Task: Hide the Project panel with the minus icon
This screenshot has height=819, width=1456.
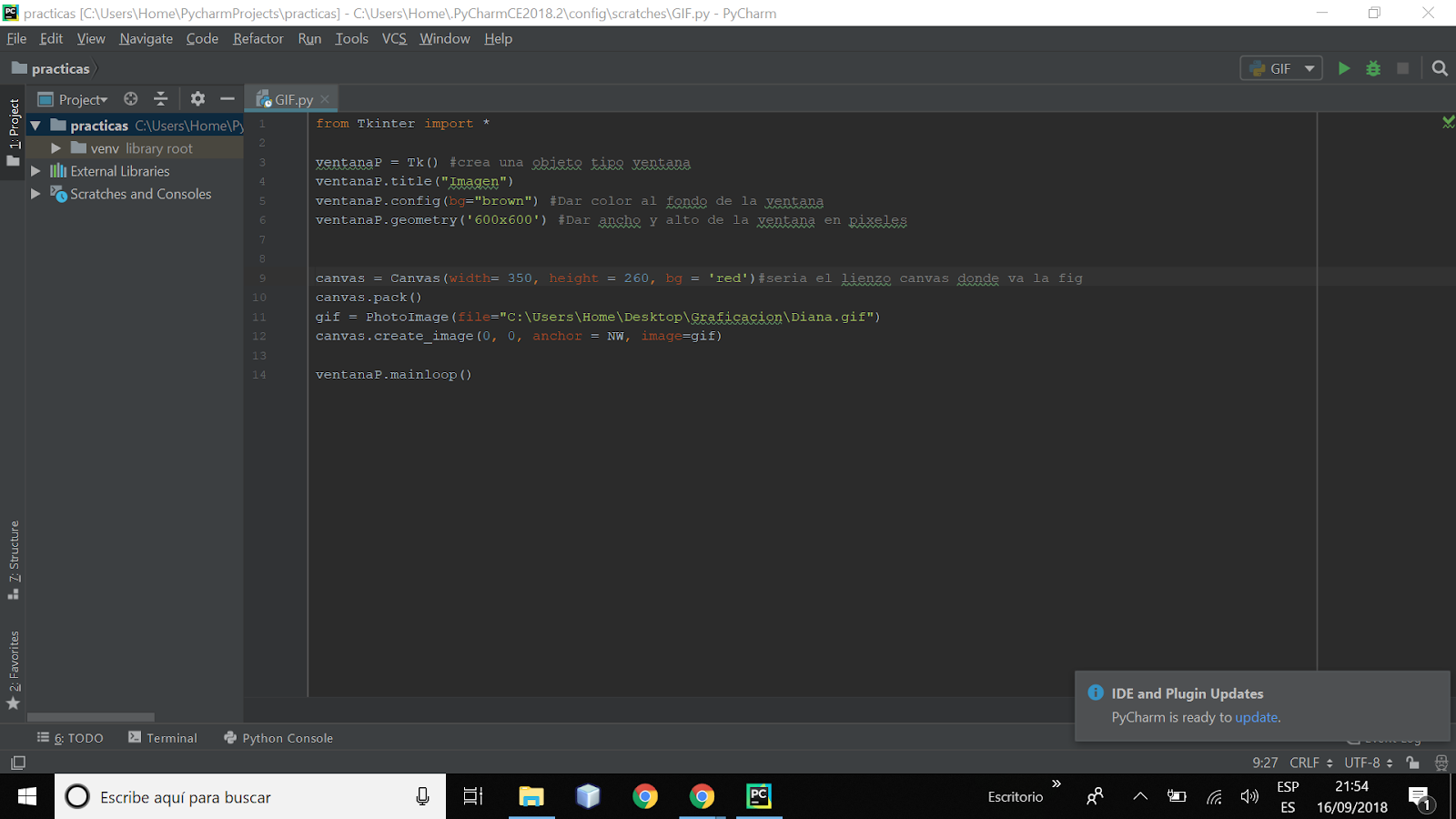Action: pyautogui.click(x=227, y=98)
